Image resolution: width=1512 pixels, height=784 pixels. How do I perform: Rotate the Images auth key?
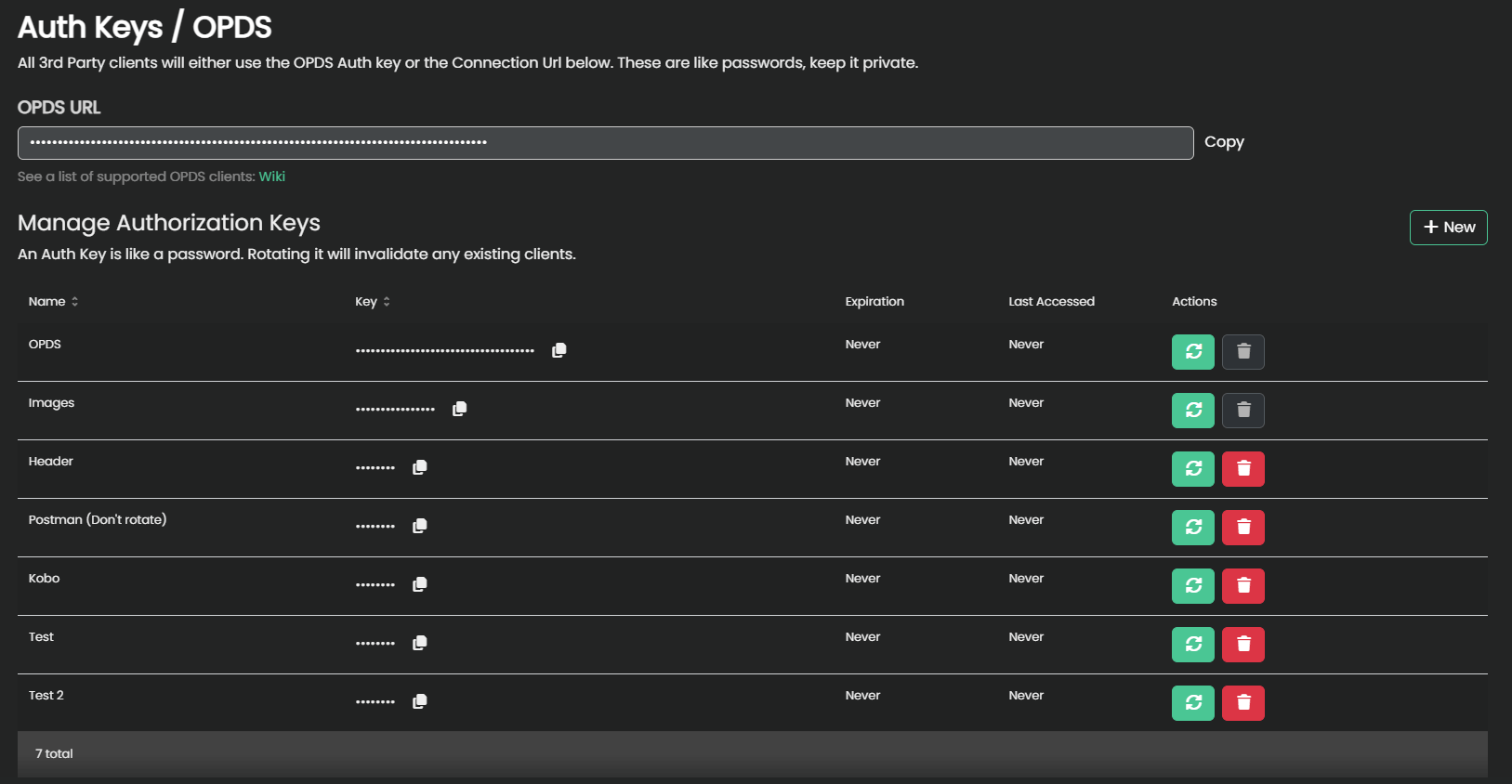click(1192, 411)
